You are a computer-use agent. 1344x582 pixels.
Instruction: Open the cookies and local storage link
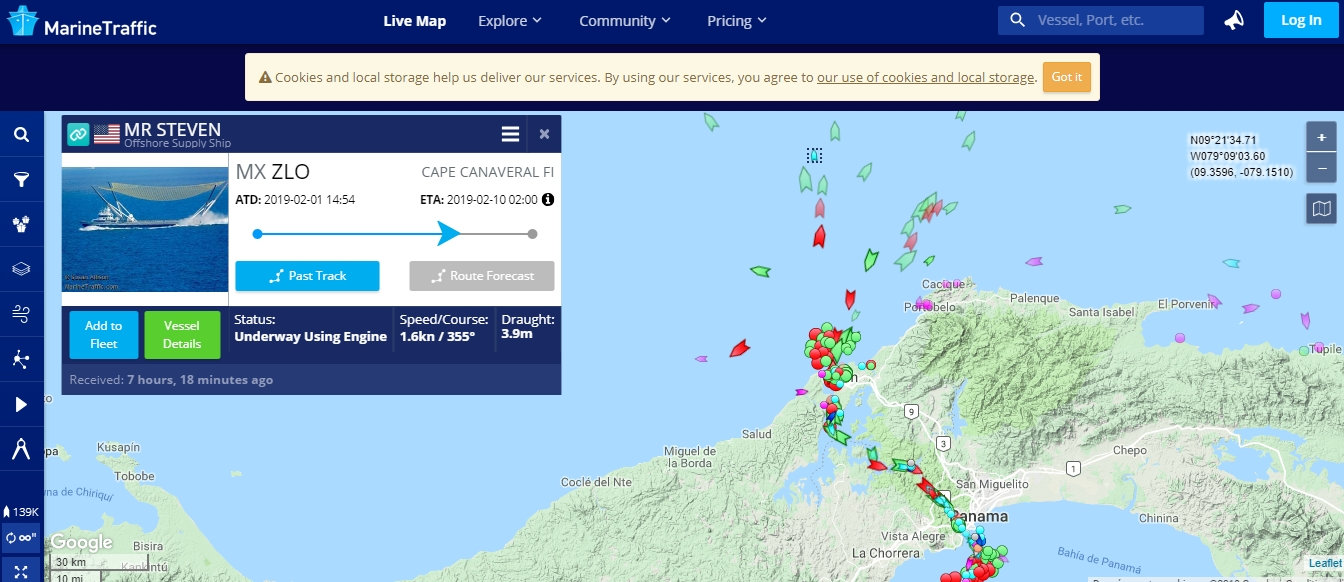pyautogui.click(x=925, y=77)
